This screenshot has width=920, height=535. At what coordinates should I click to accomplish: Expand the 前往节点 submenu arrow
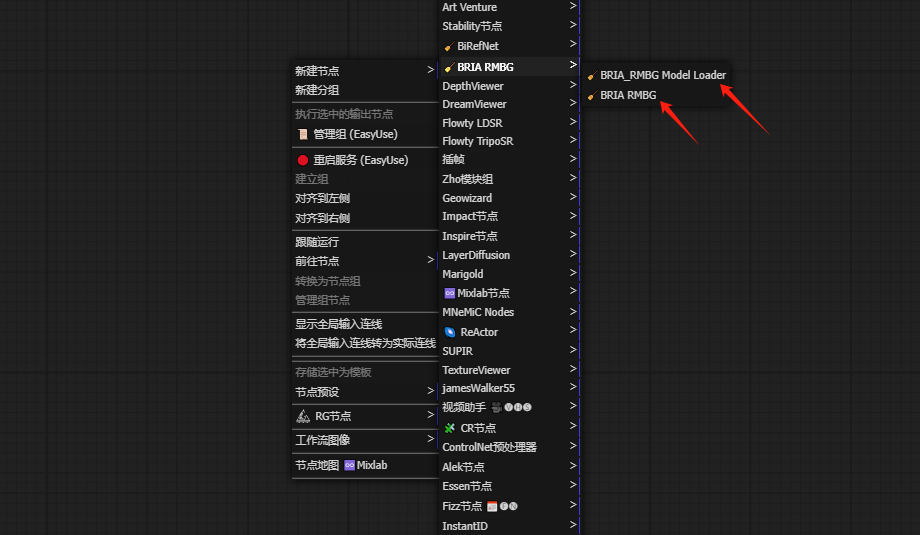(x=431, y=260)
